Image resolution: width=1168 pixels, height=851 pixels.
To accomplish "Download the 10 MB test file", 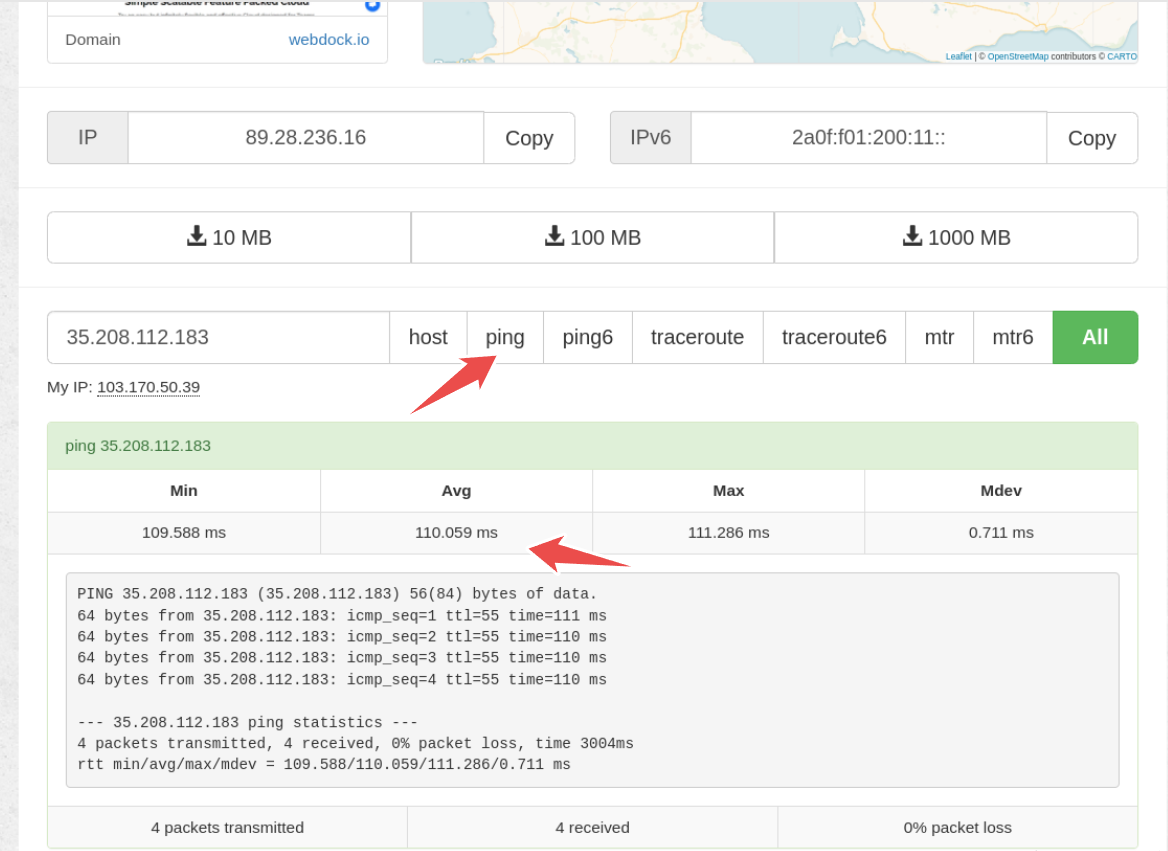I will (x=229, y=237).
